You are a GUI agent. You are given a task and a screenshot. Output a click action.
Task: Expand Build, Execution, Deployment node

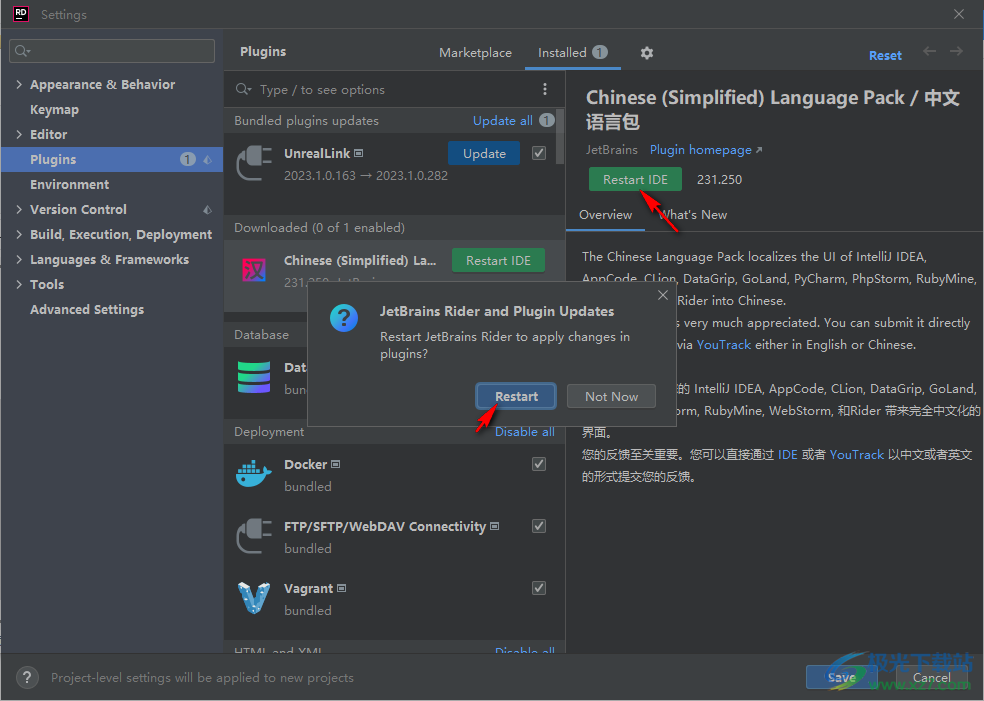click(x=19, y=235)
